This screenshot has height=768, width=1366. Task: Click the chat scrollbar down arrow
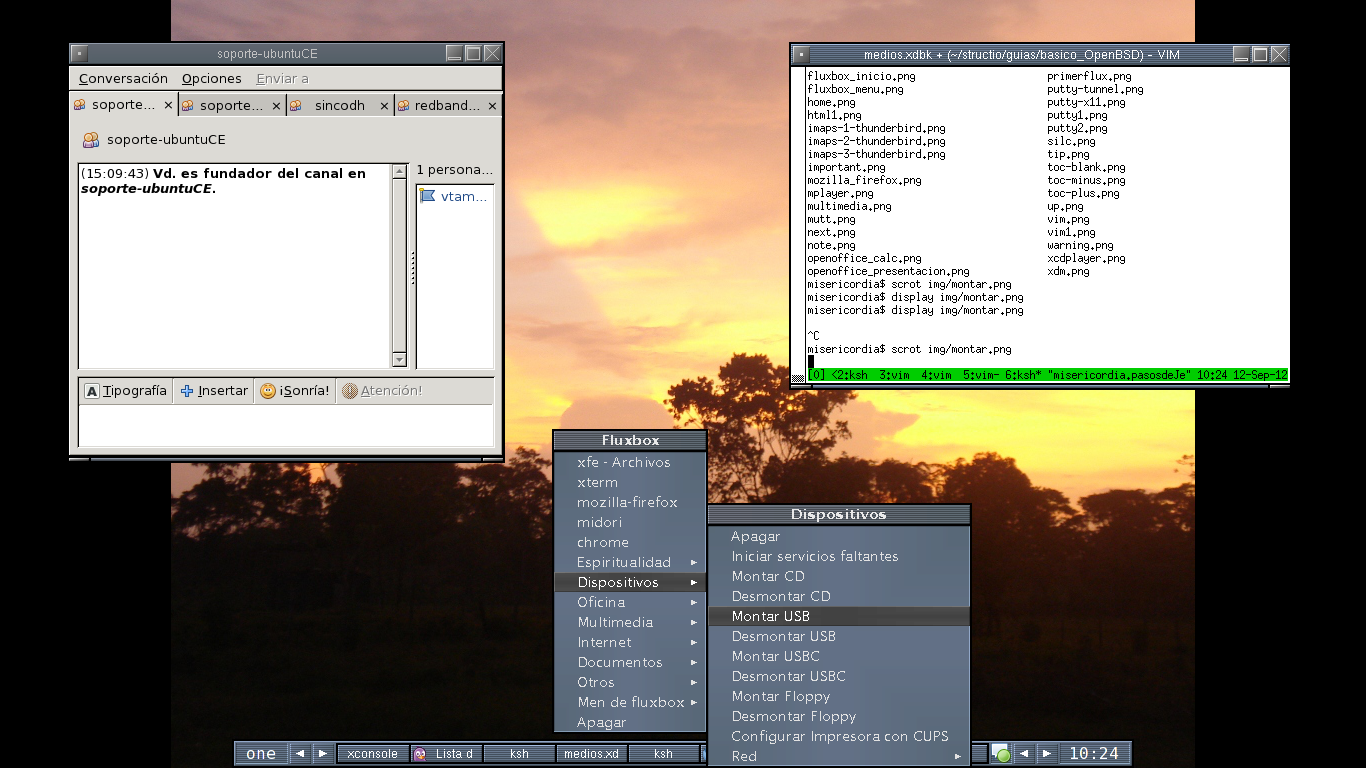[400, 360]
